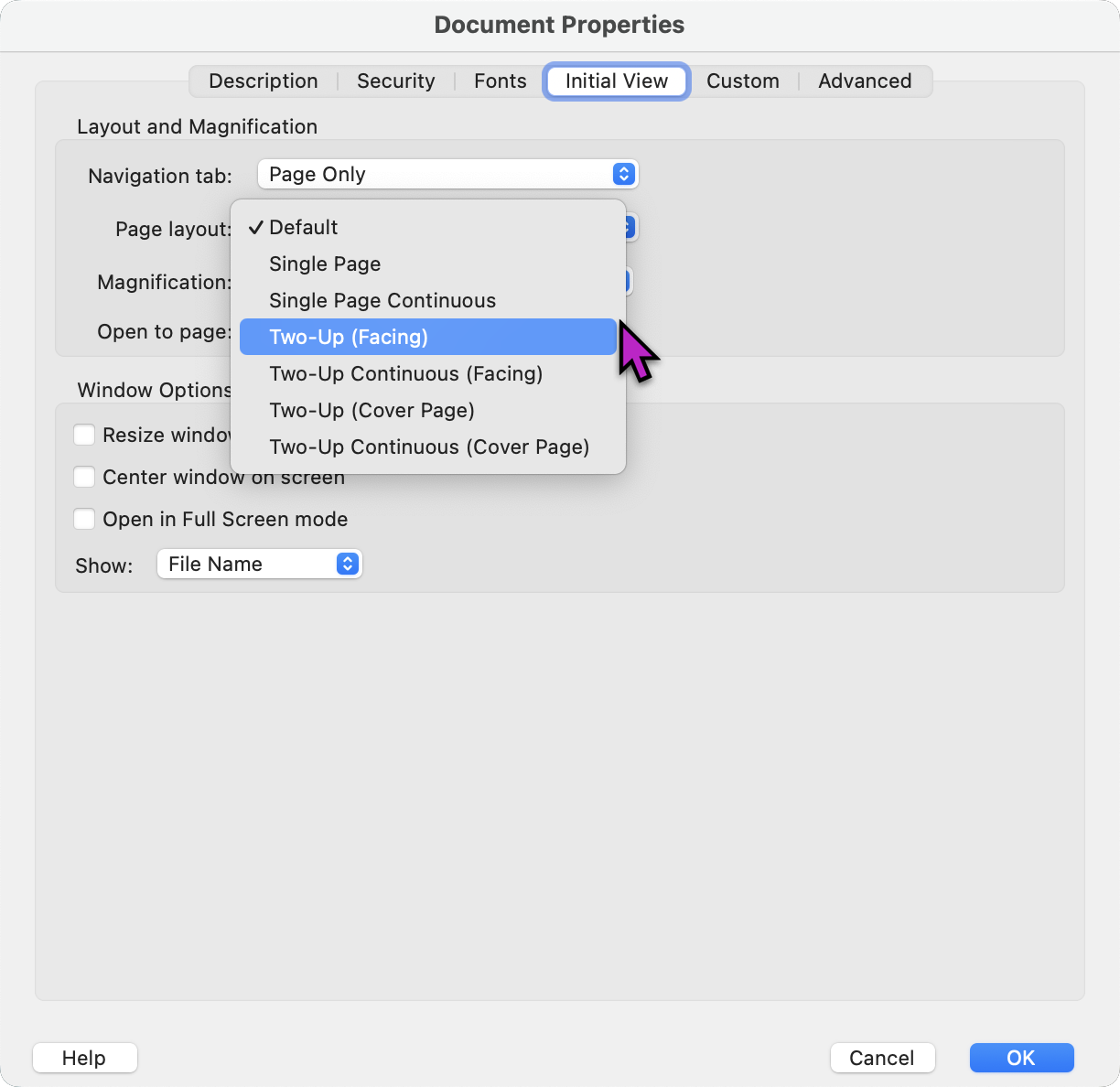The image size is (1120, 1087).
Task: Check Open in Full Screen mode
Action: point(83,519)
